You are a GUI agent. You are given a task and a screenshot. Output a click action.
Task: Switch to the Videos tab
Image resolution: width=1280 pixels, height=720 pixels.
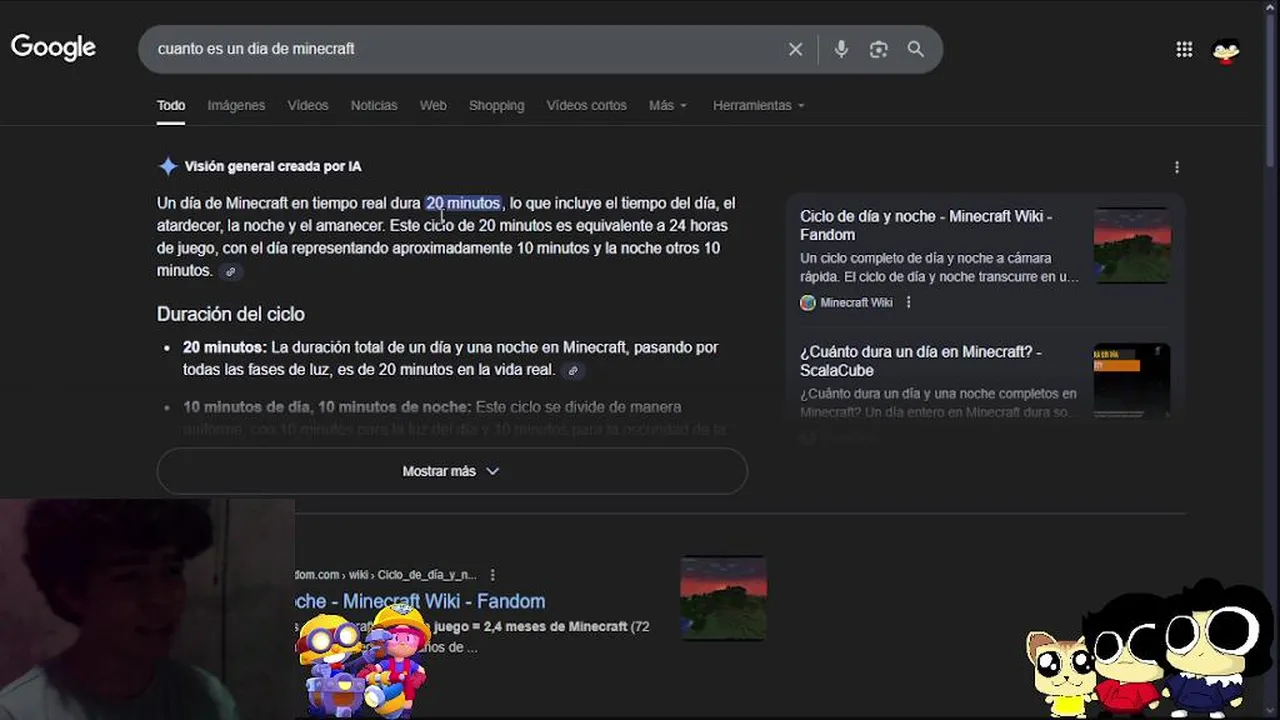point(308,105)
